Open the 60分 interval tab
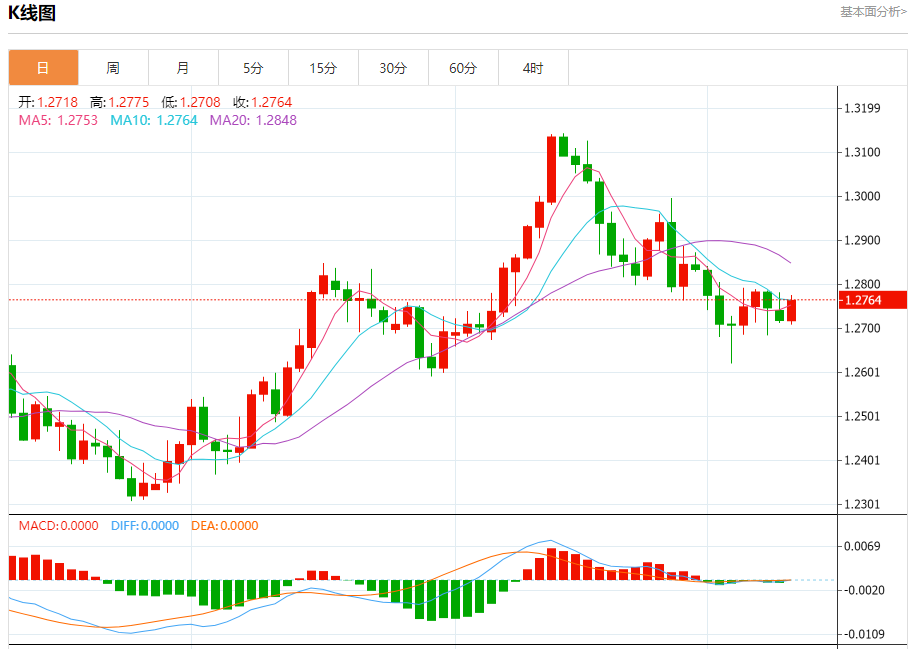 [463, 68]
